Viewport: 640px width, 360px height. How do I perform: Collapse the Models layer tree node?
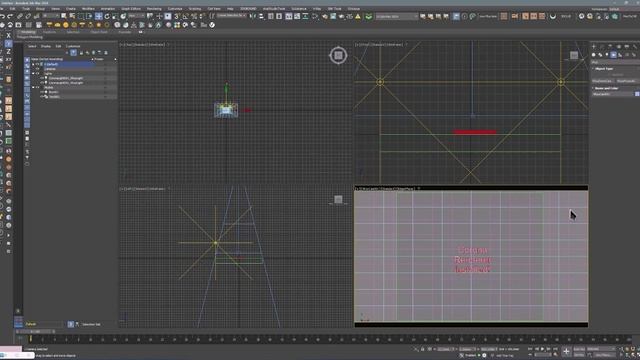[x=33, y=87]
